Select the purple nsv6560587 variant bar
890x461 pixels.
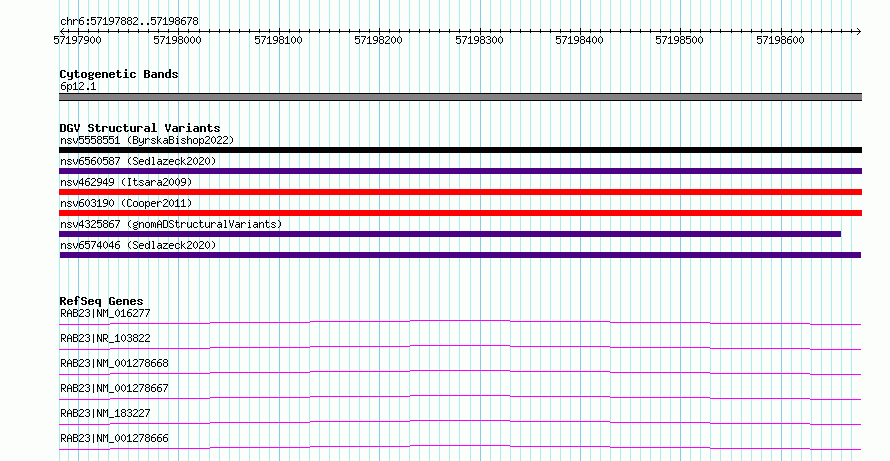click(460, 171)
